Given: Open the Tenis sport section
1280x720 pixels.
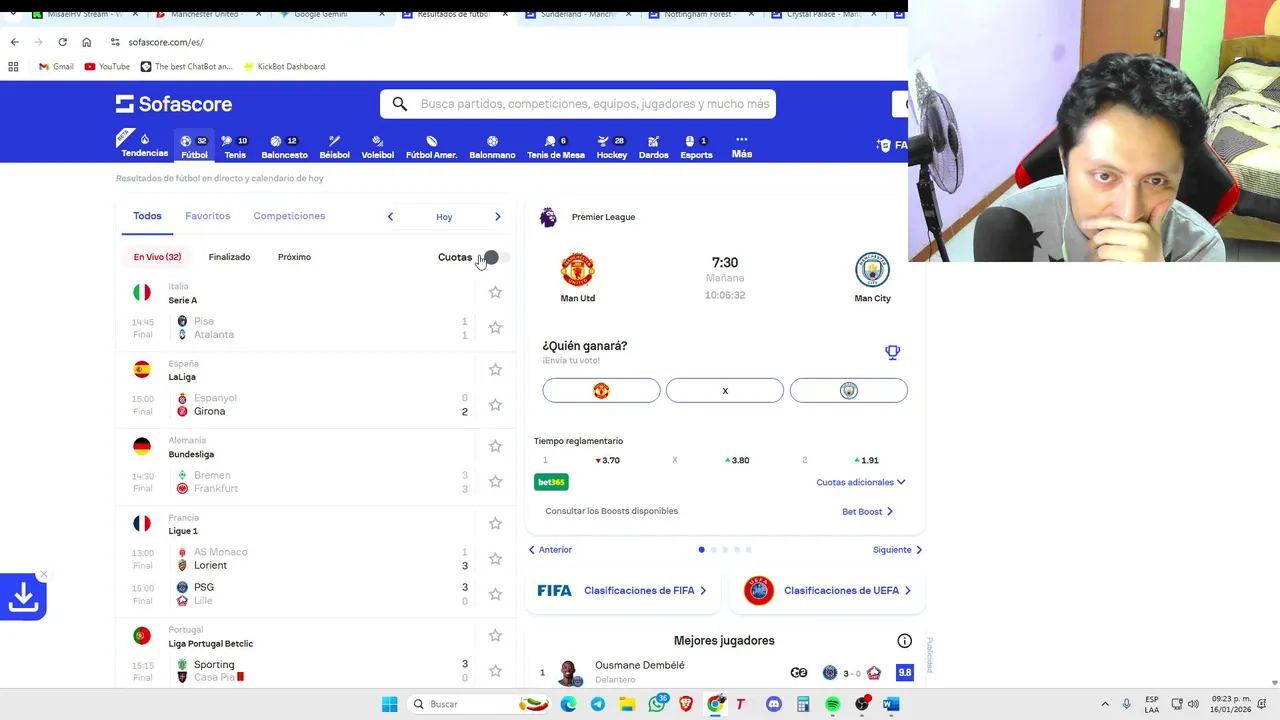Looking at the screenshot, I should click(x=235, y=146).
